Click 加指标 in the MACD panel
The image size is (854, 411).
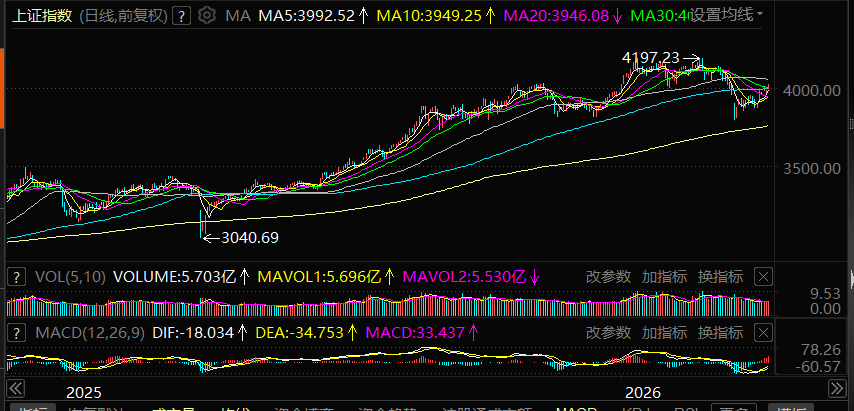pos(663,331)
